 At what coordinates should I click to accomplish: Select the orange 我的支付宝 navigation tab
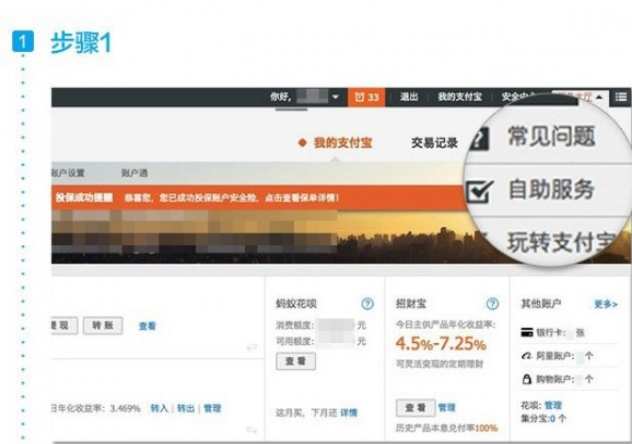(x=343, y=143)
